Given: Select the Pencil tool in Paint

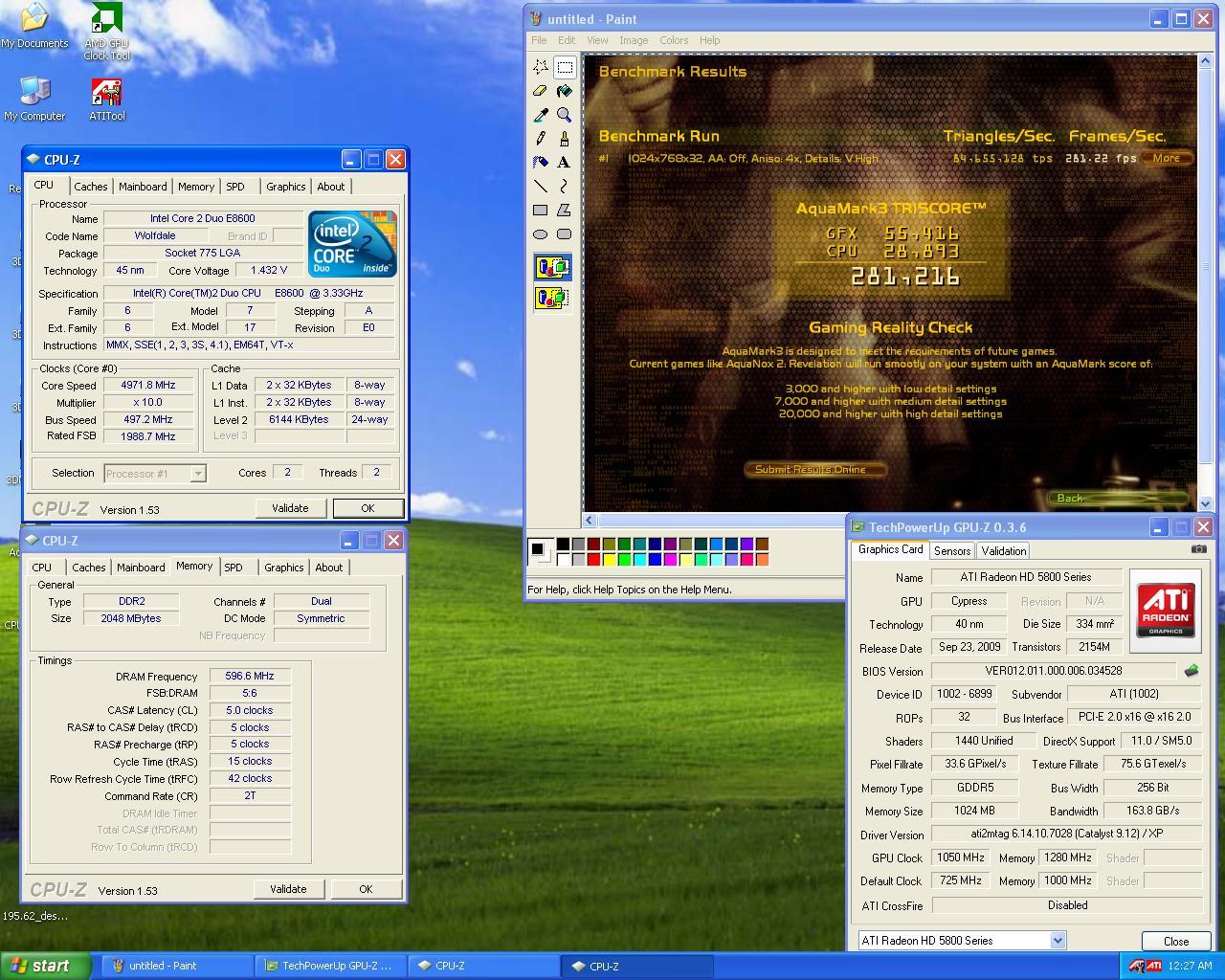Looking at the screenshot, I should click(x=541, y=139).
